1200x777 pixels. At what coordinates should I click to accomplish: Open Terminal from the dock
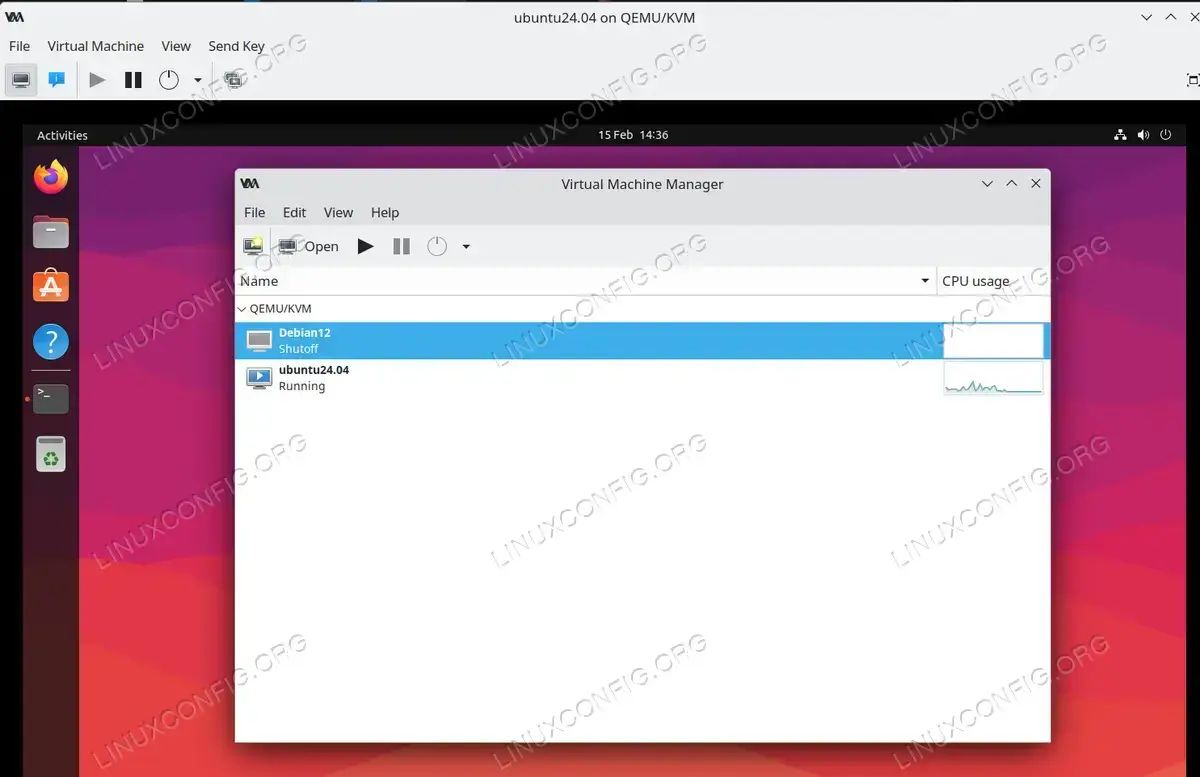pyautogui.click(x=51, y=399)
